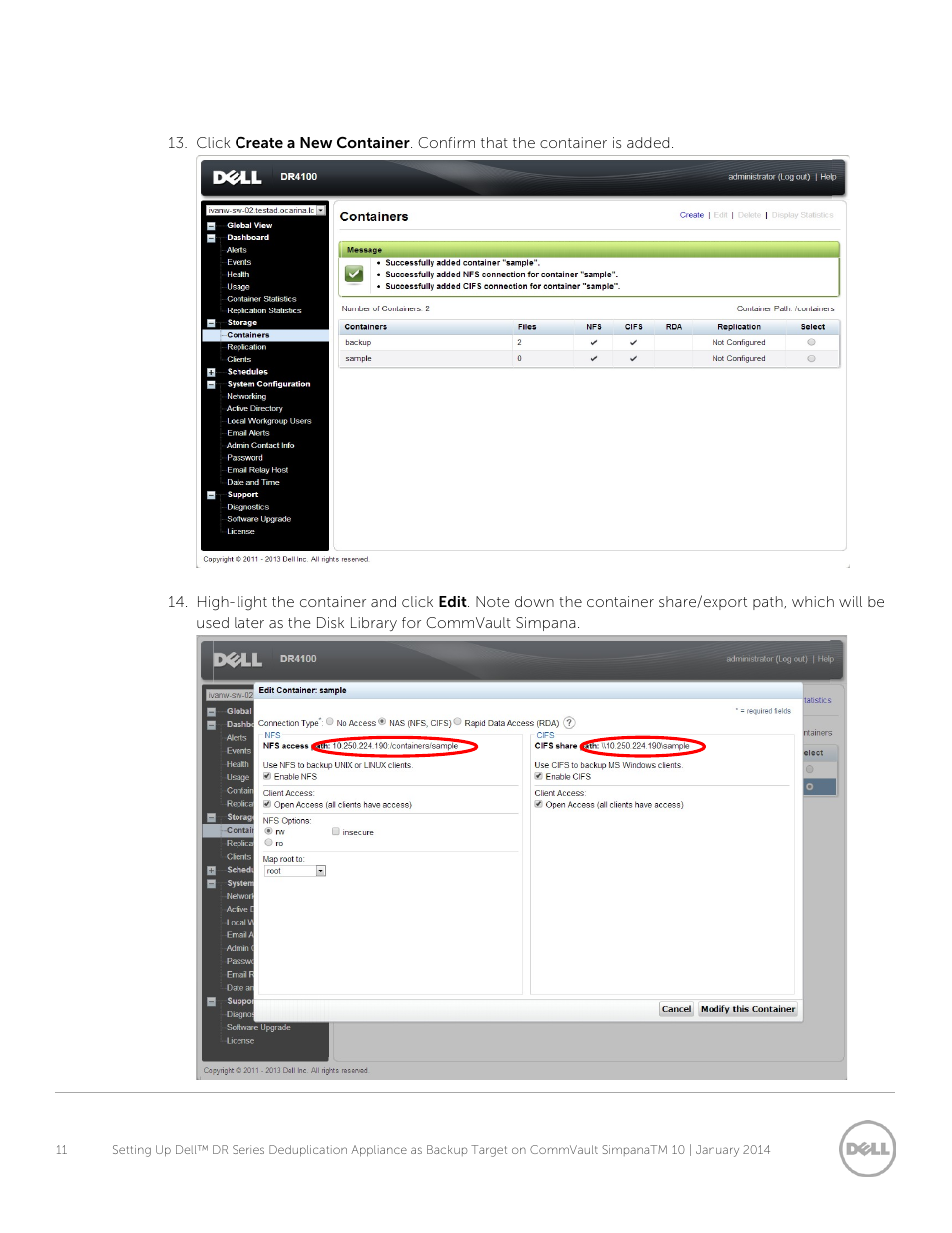This screenshot has width=952, height=1233.
Task: Click the Display Statistics link
Action: click(803, 215)
